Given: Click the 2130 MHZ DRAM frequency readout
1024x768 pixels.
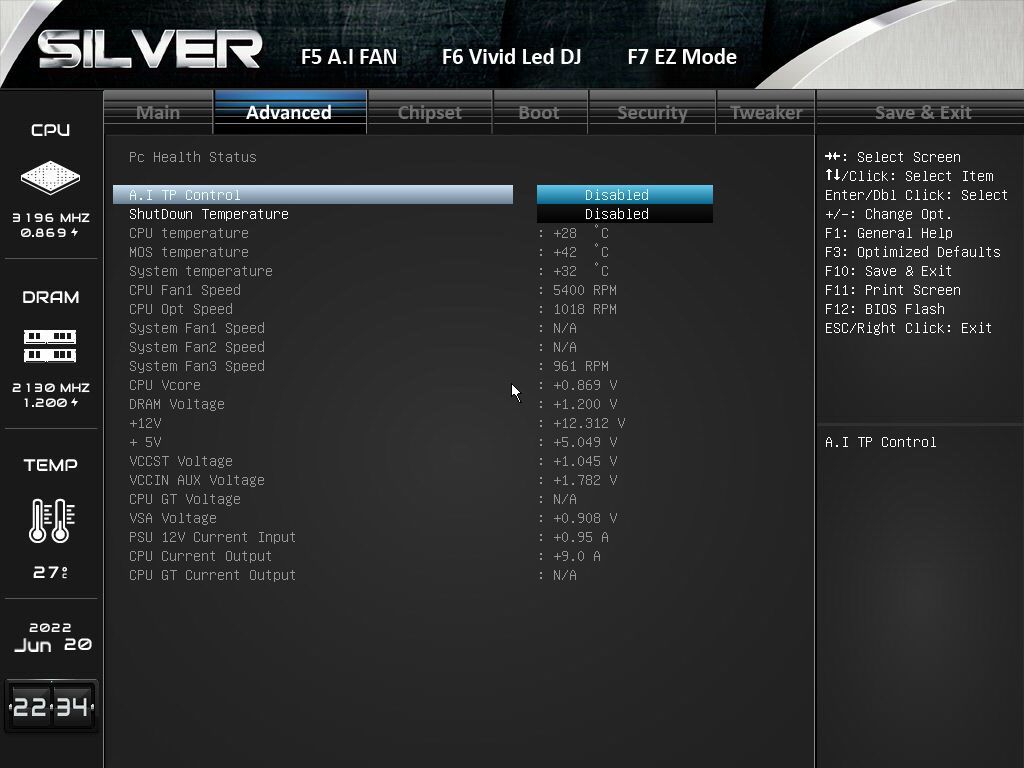Looking at the screenshot, I should click(x=51, y=387).
